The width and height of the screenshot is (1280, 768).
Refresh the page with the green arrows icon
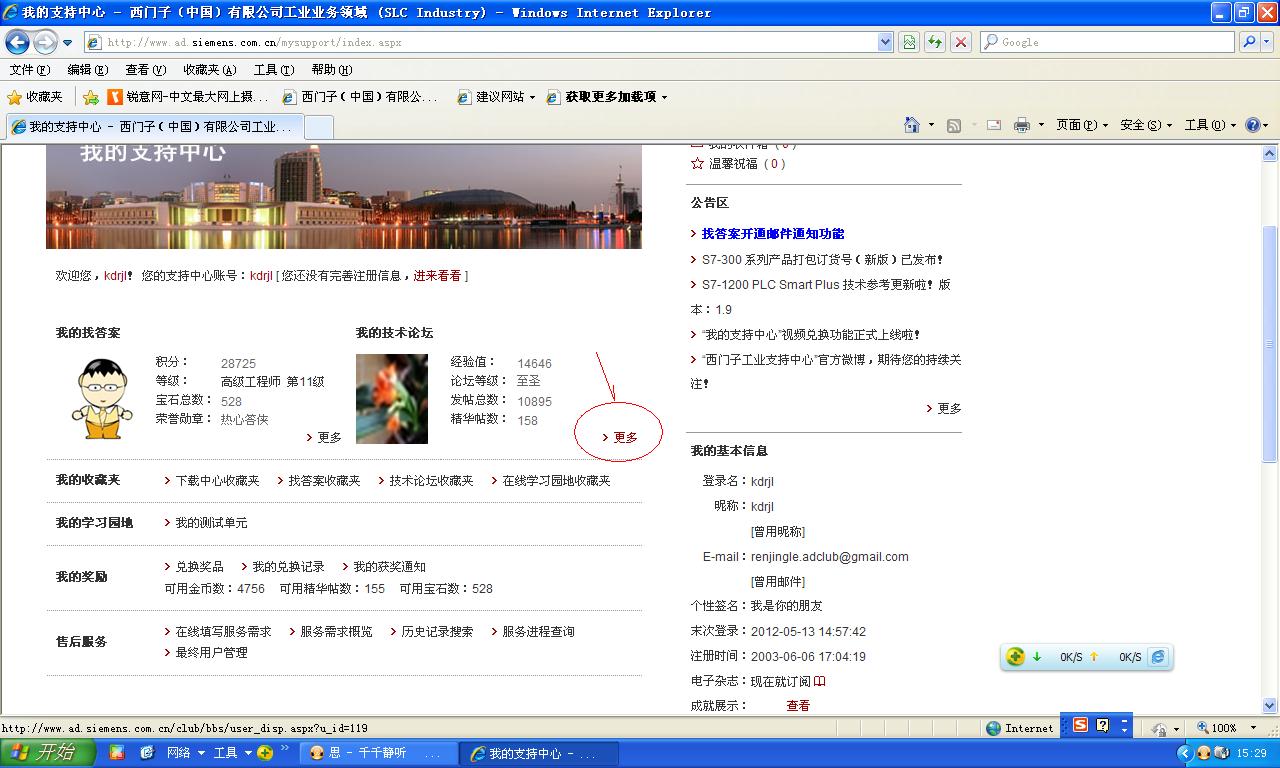coord(935,42)
